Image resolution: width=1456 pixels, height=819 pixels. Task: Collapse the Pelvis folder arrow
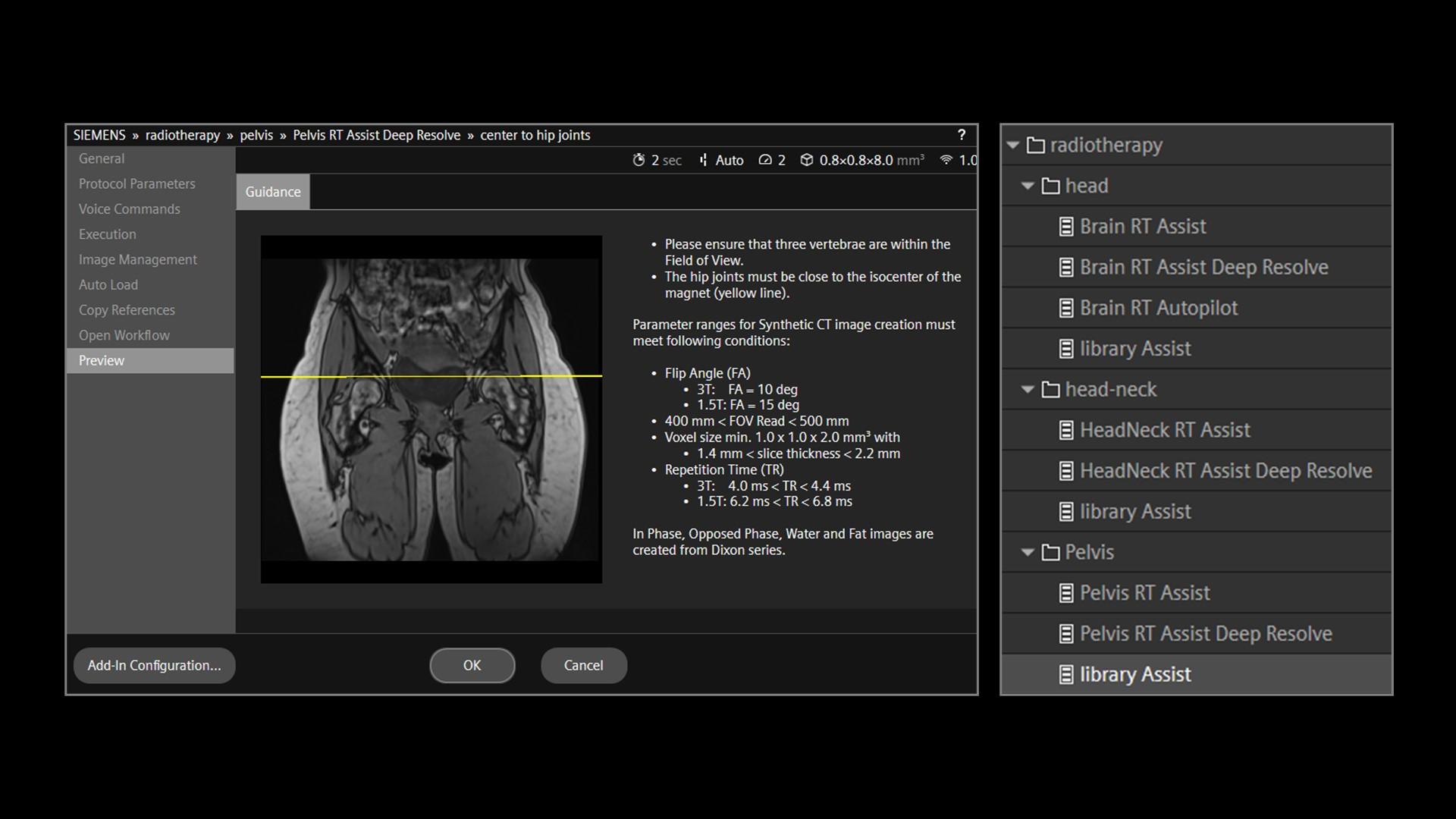coord(1028,552)
